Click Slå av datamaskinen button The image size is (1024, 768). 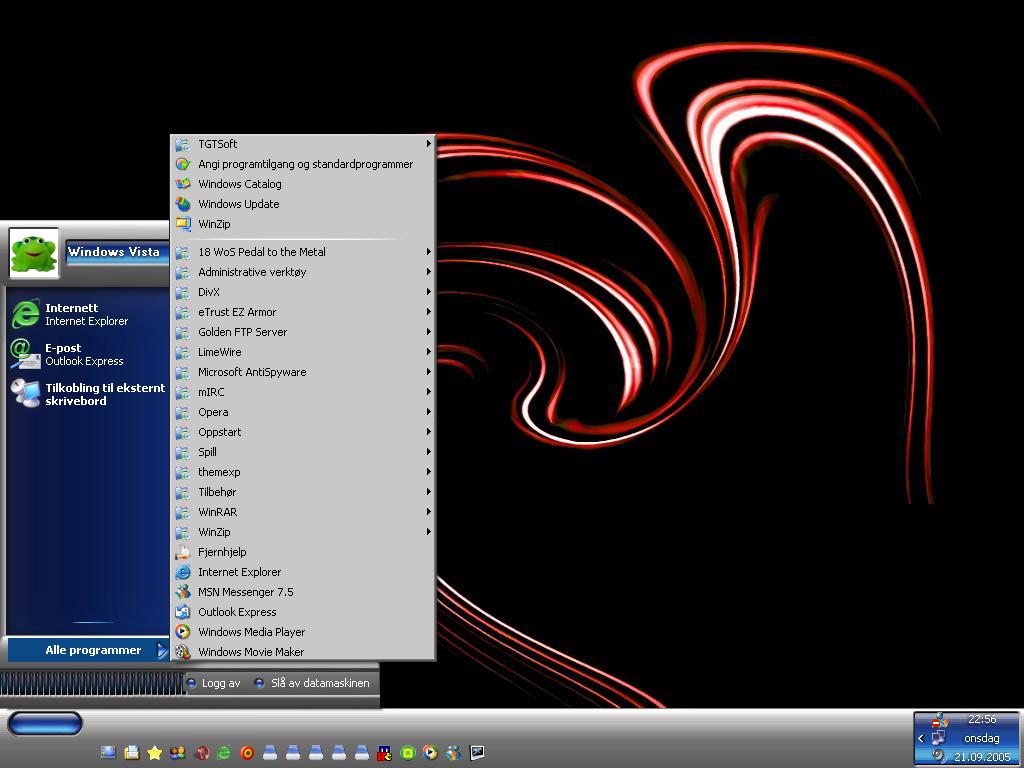tap(313, 683)
